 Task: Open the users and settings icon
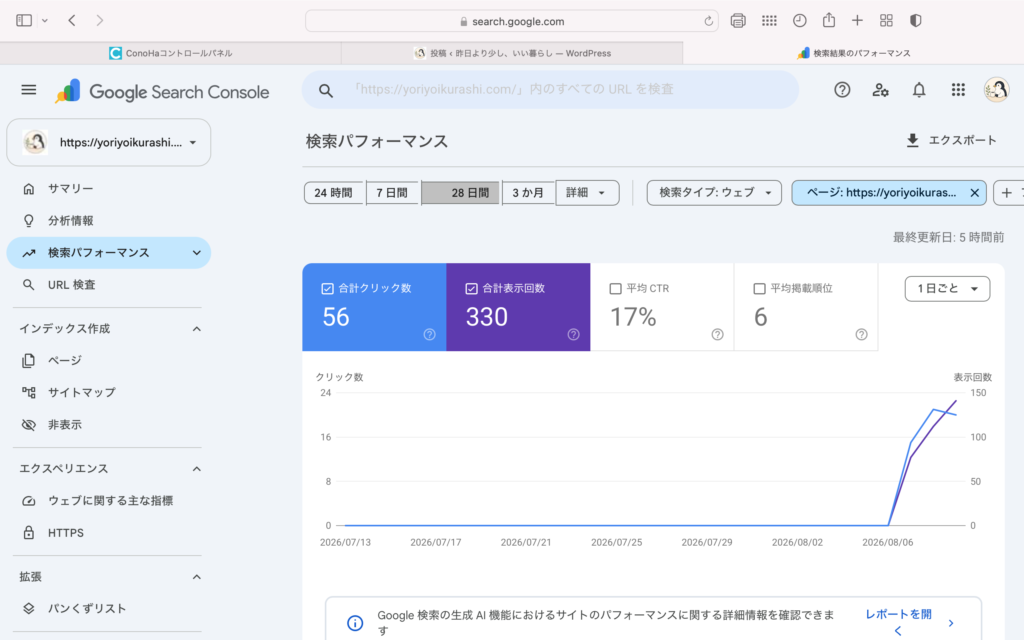pos(880,90)
